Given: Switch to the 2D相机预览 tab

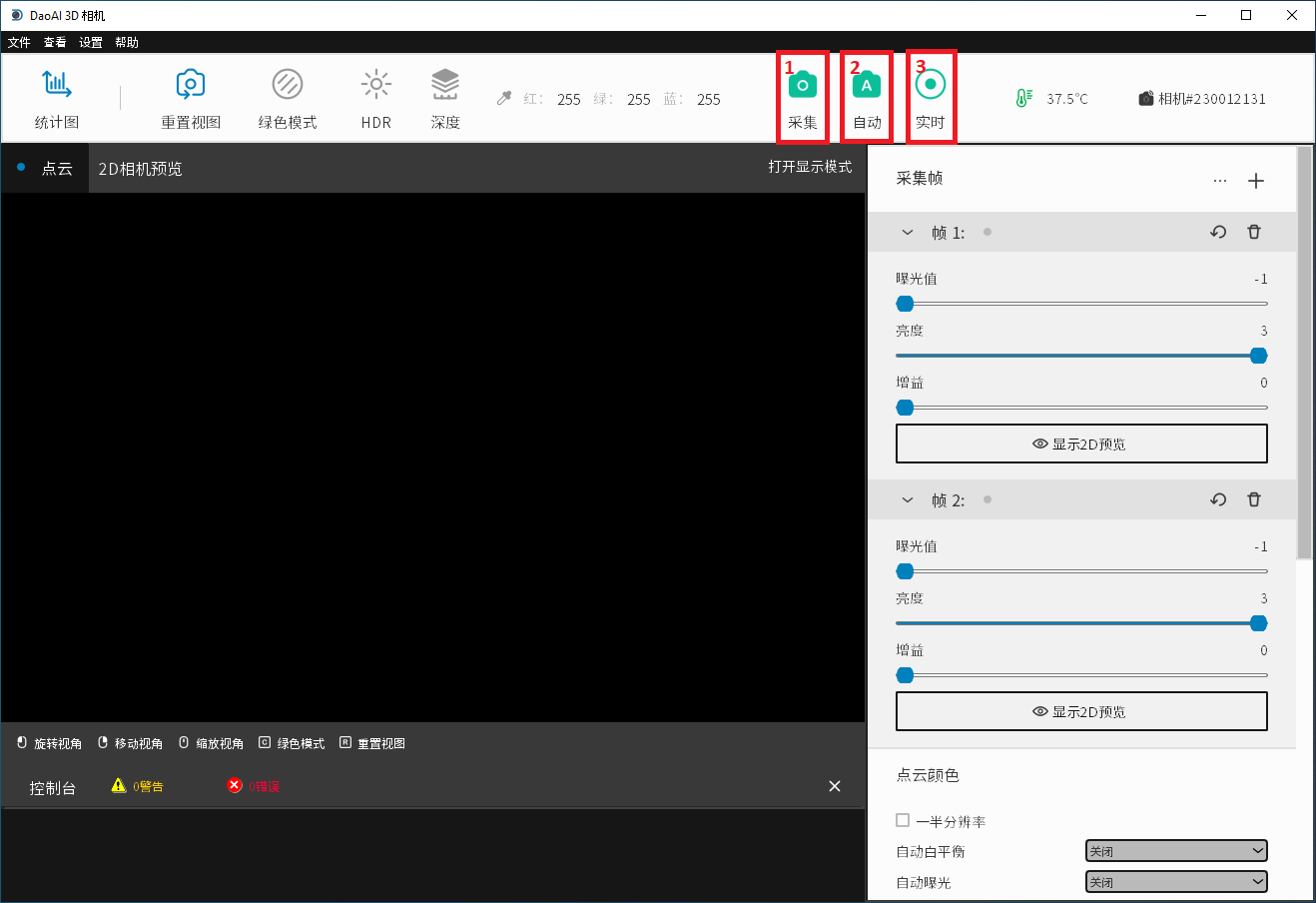Looking at the screenshot, I should point(141,168).
